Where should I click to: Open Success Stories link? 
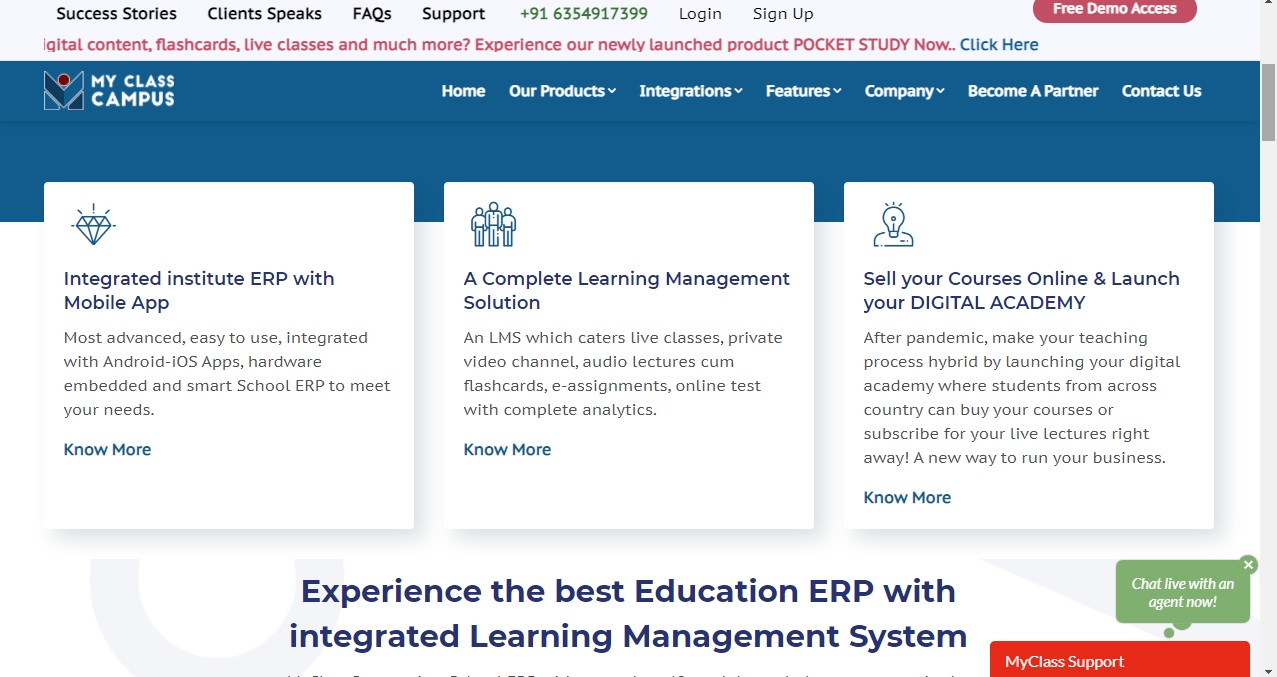pos(116,14)
